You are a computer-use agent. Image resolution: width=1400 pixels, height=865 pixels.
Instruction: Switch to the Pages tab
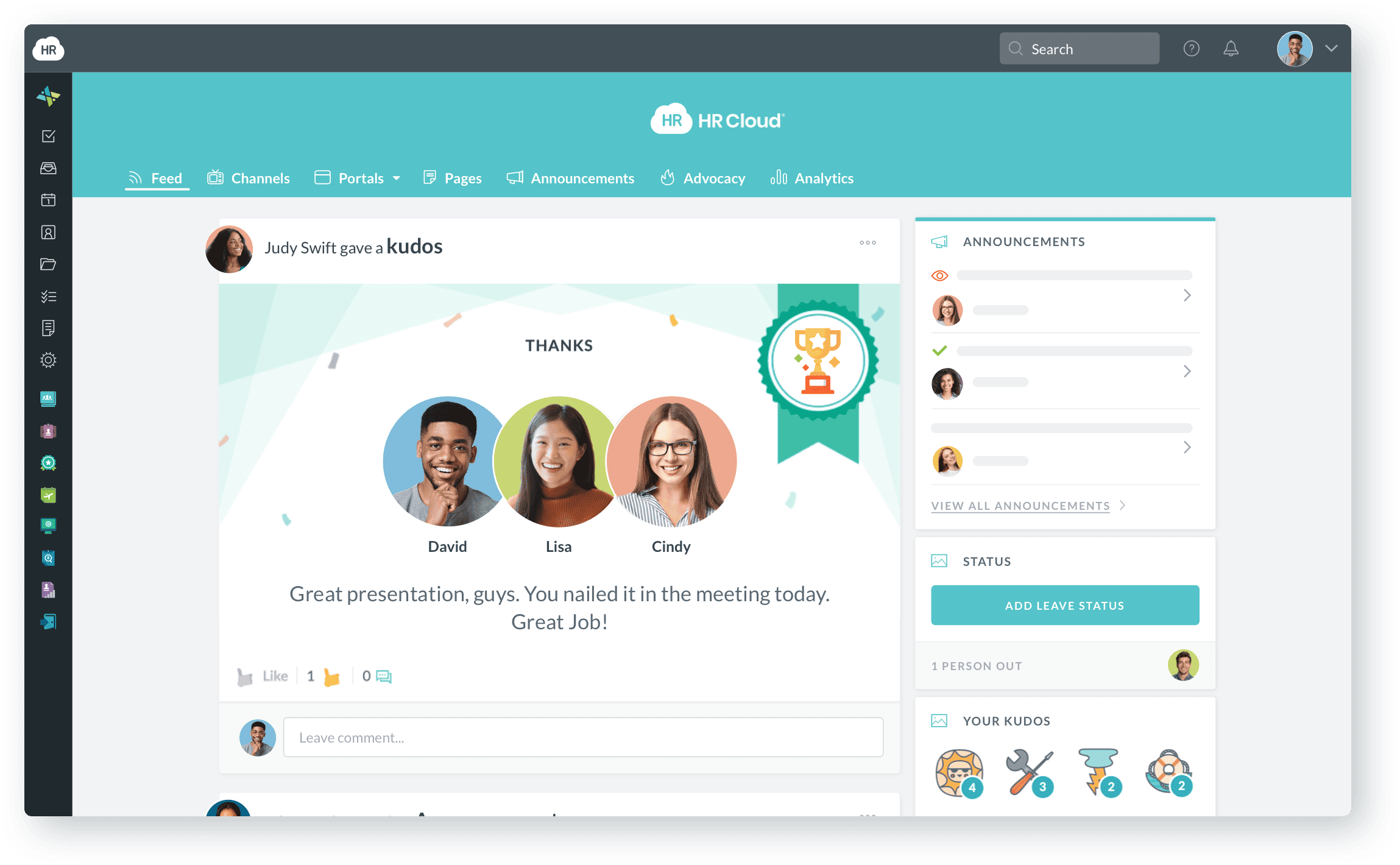pyautogui.click(x=452, y=179)
